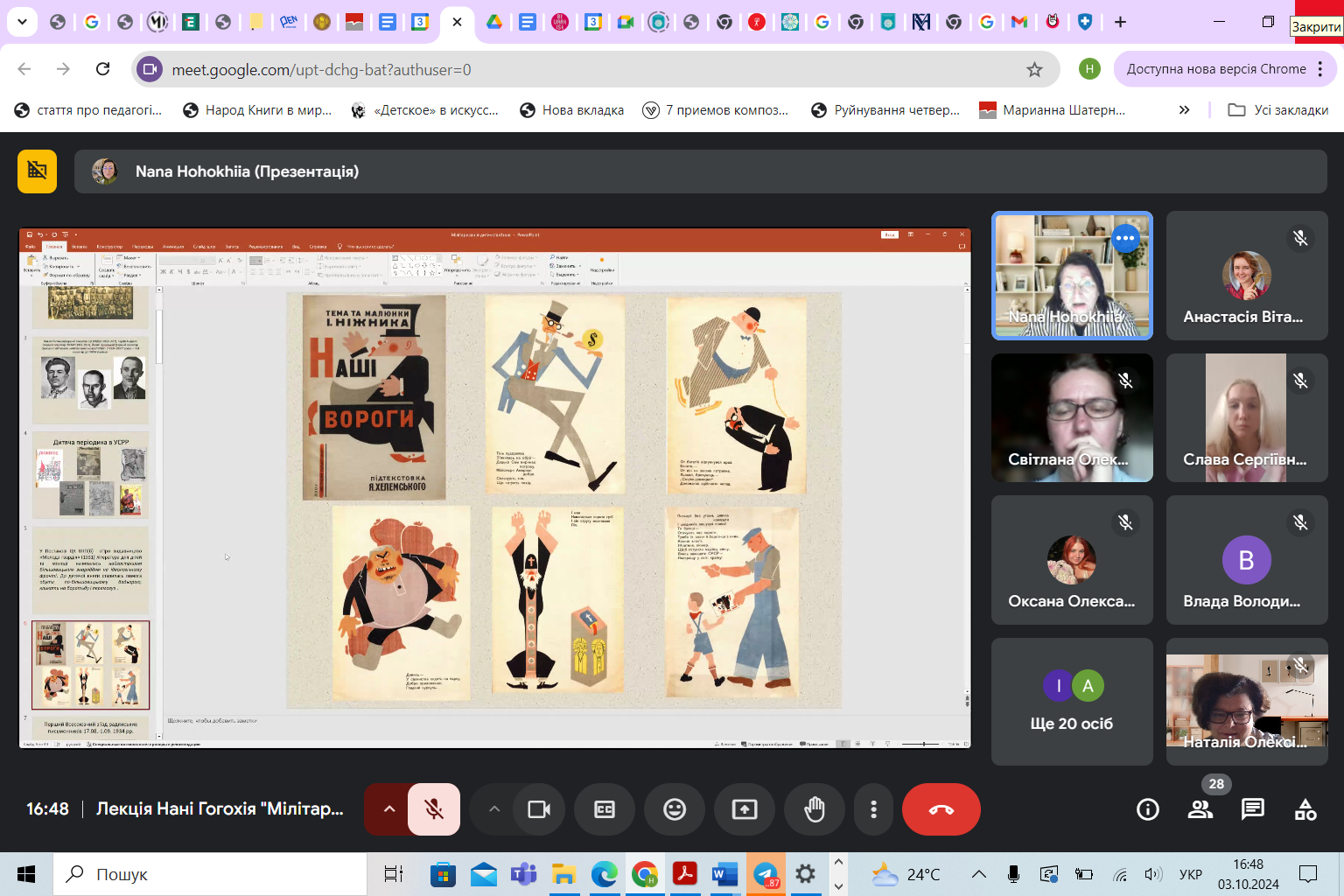1344x896 pixels.
Task: Open Telegram from the Windows taskbar
Action: (766, 874)
